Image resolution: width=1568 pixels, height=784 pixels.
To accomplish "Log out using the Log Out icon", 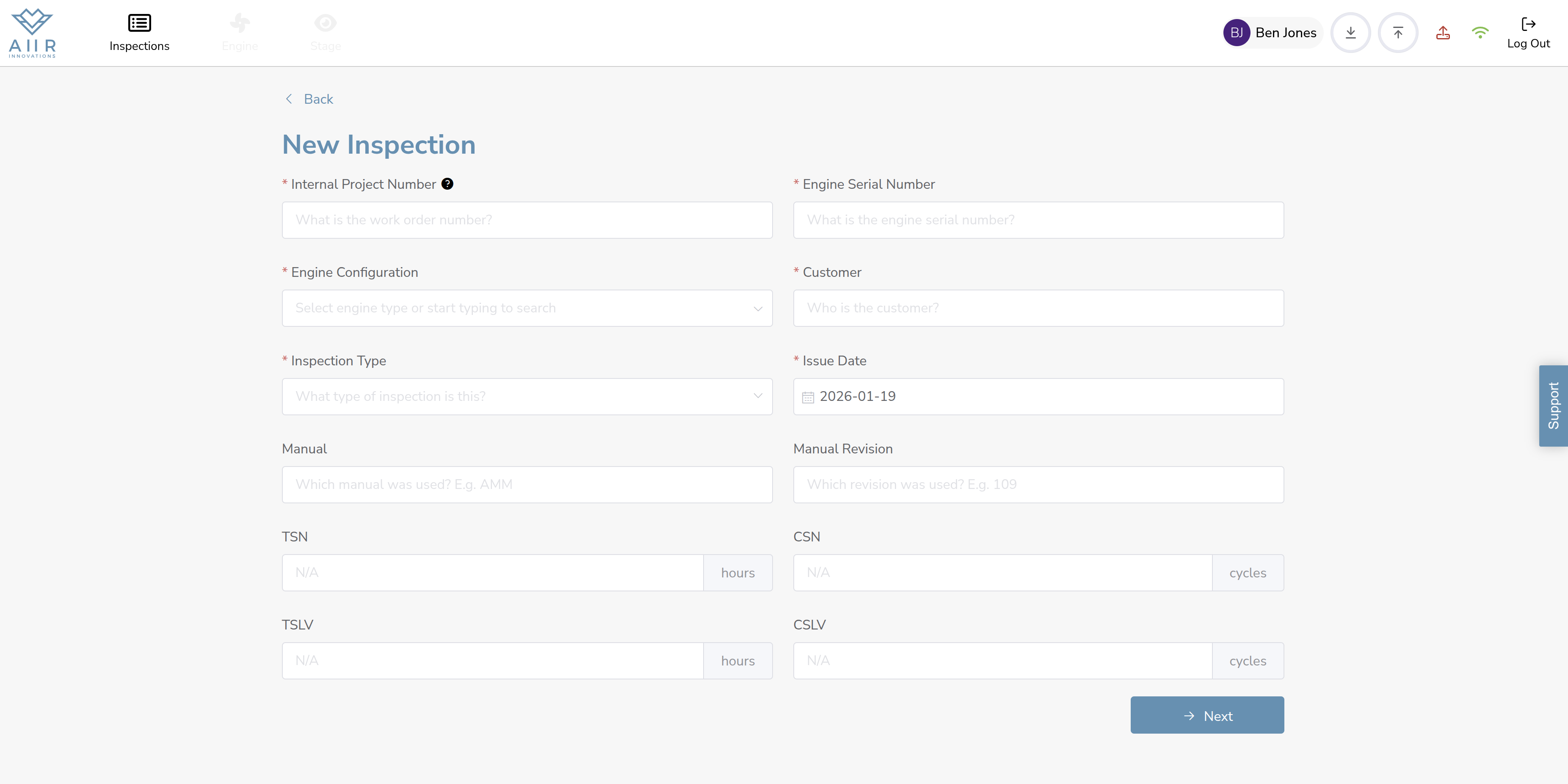I will pyautogui.click(x=1528, y=25).
